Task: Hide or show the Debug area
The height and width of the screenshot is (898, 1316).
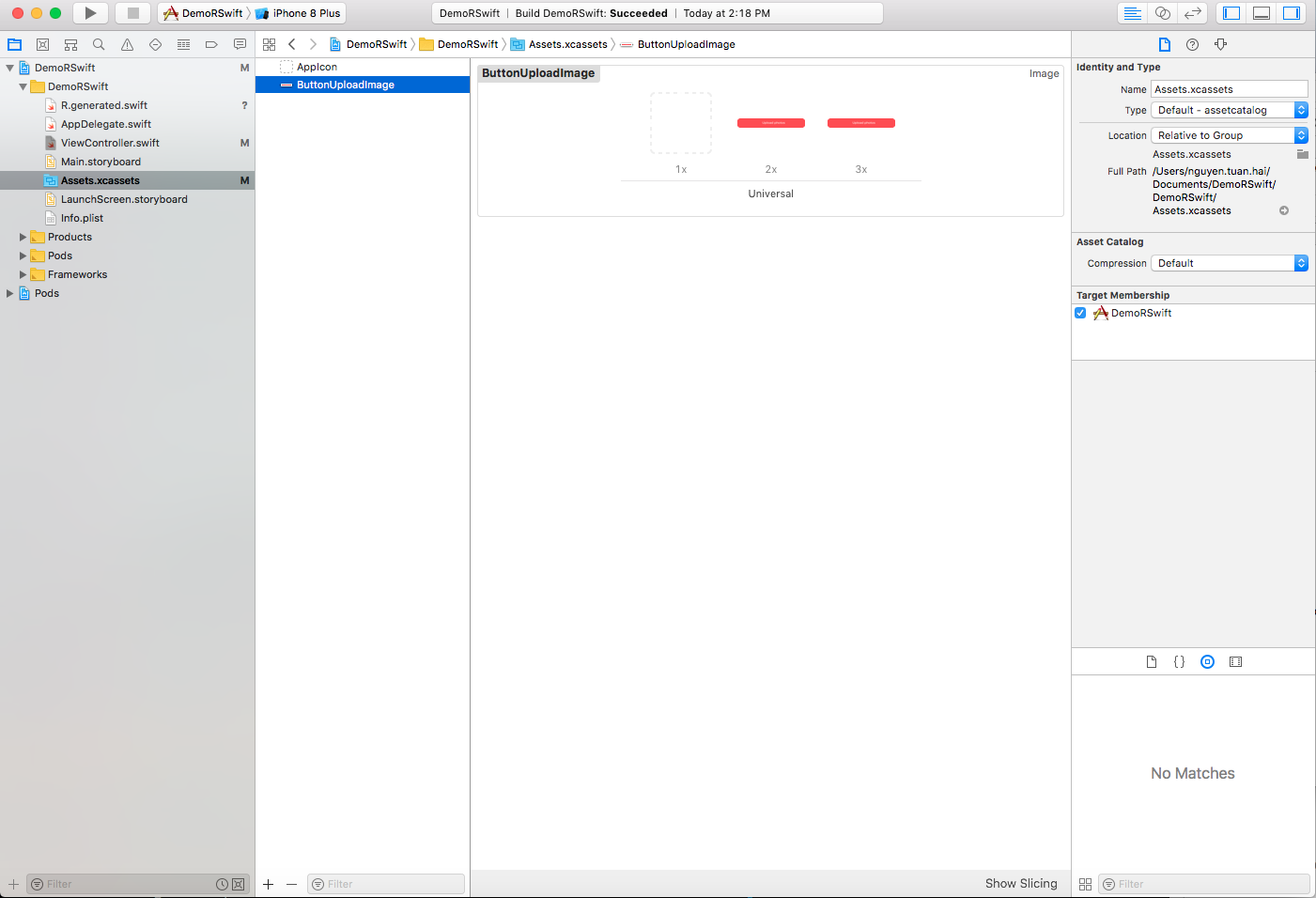Action: click(x=1262, y=13)
